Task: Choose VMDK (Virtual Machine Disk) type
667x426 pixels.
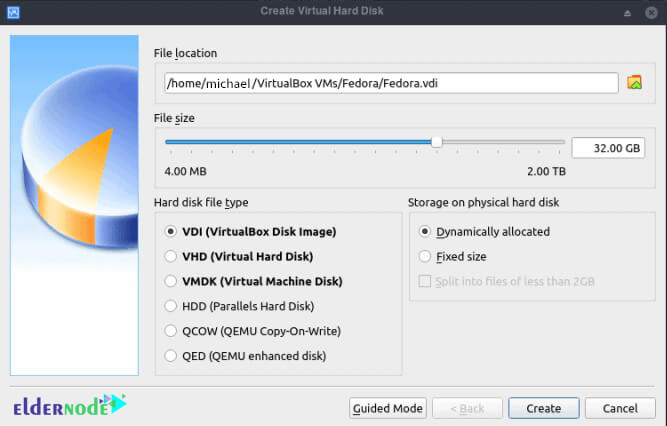Action: (254, 281)
